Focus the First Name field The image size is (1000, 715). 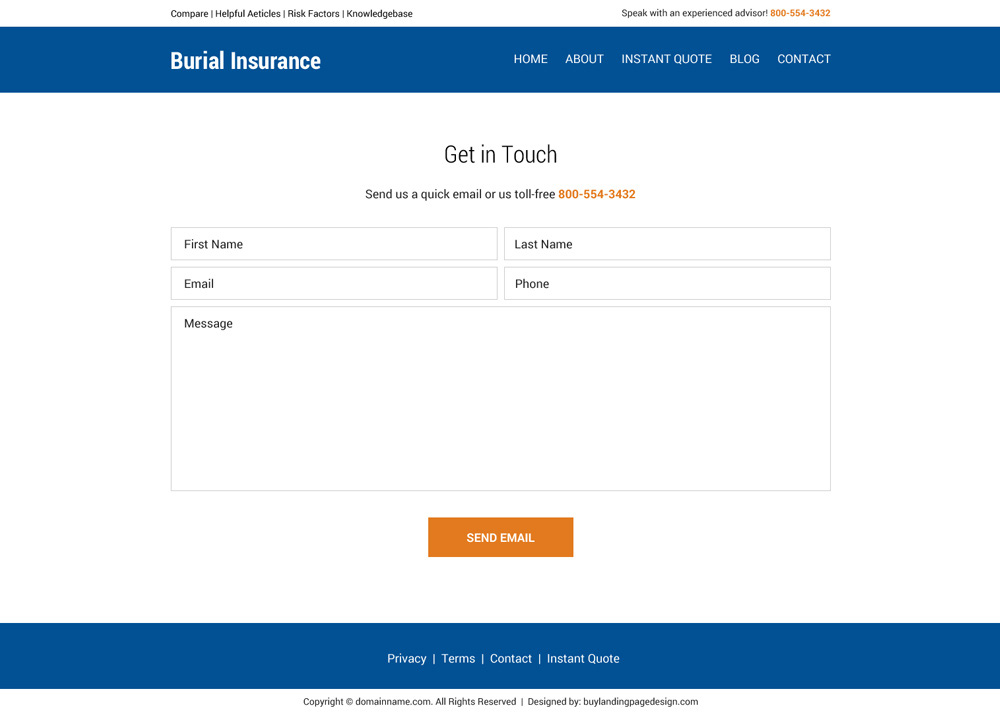(334, 244)
